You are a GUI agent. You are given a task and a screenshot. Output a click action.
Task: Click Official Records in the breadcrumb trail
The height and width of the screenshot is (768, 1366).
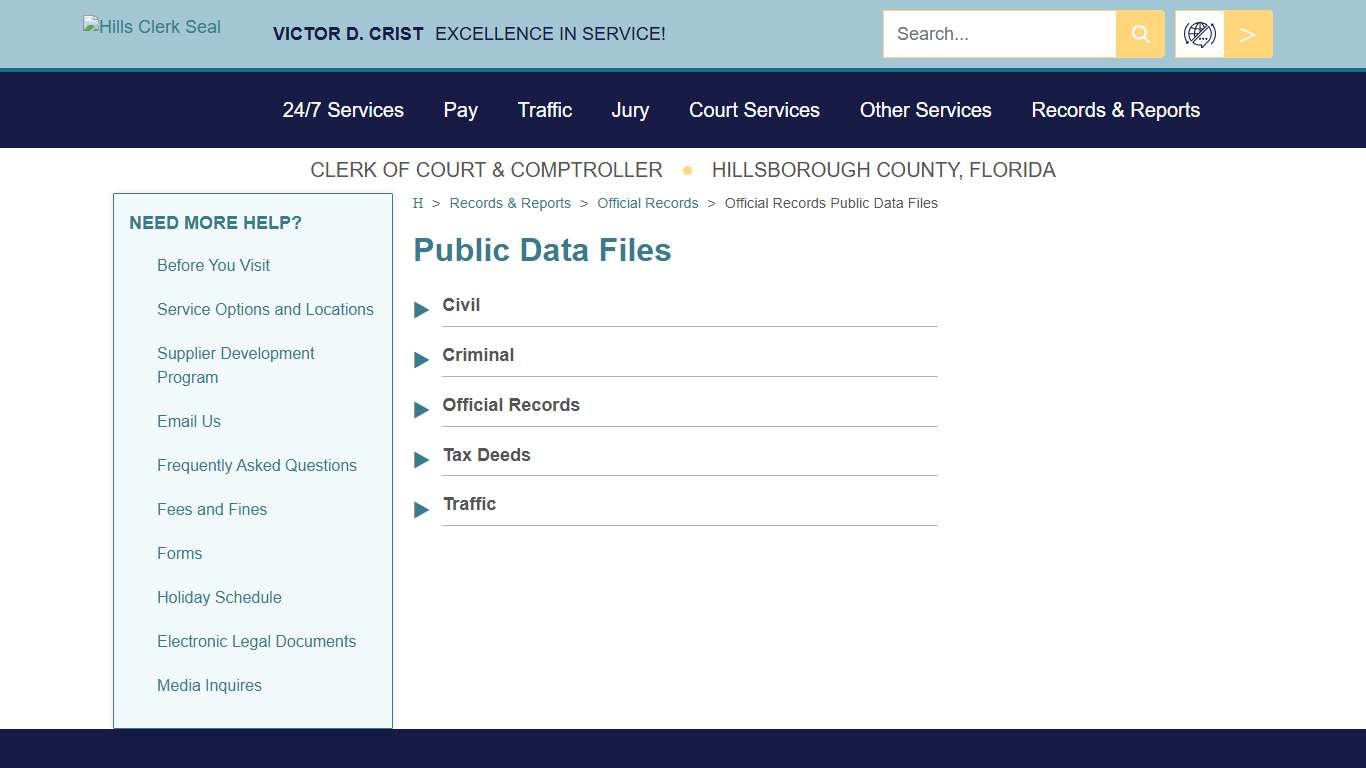pos(647,203)
